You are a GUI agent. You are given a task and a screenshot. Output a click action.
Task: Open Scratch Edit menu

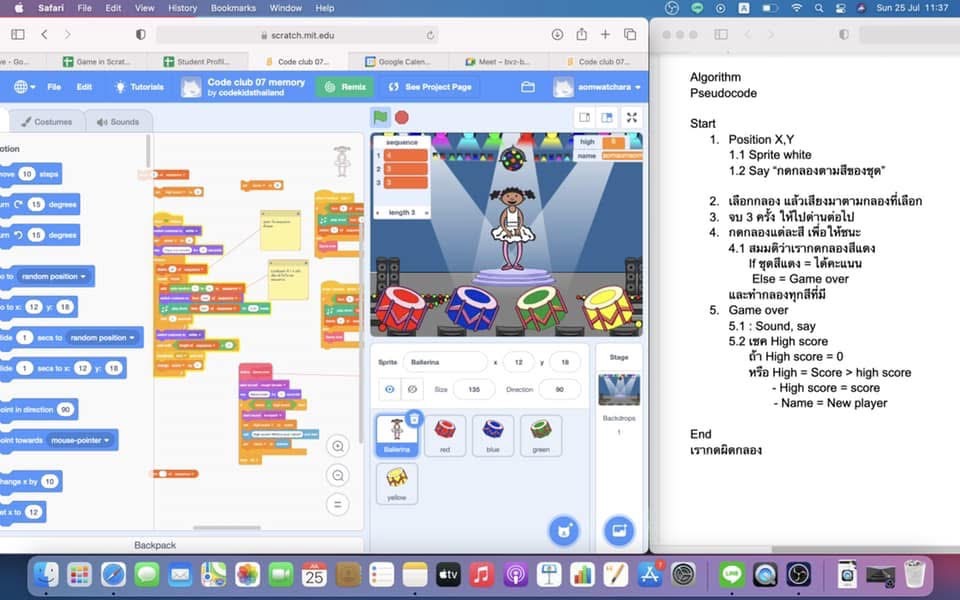(84, 87)
